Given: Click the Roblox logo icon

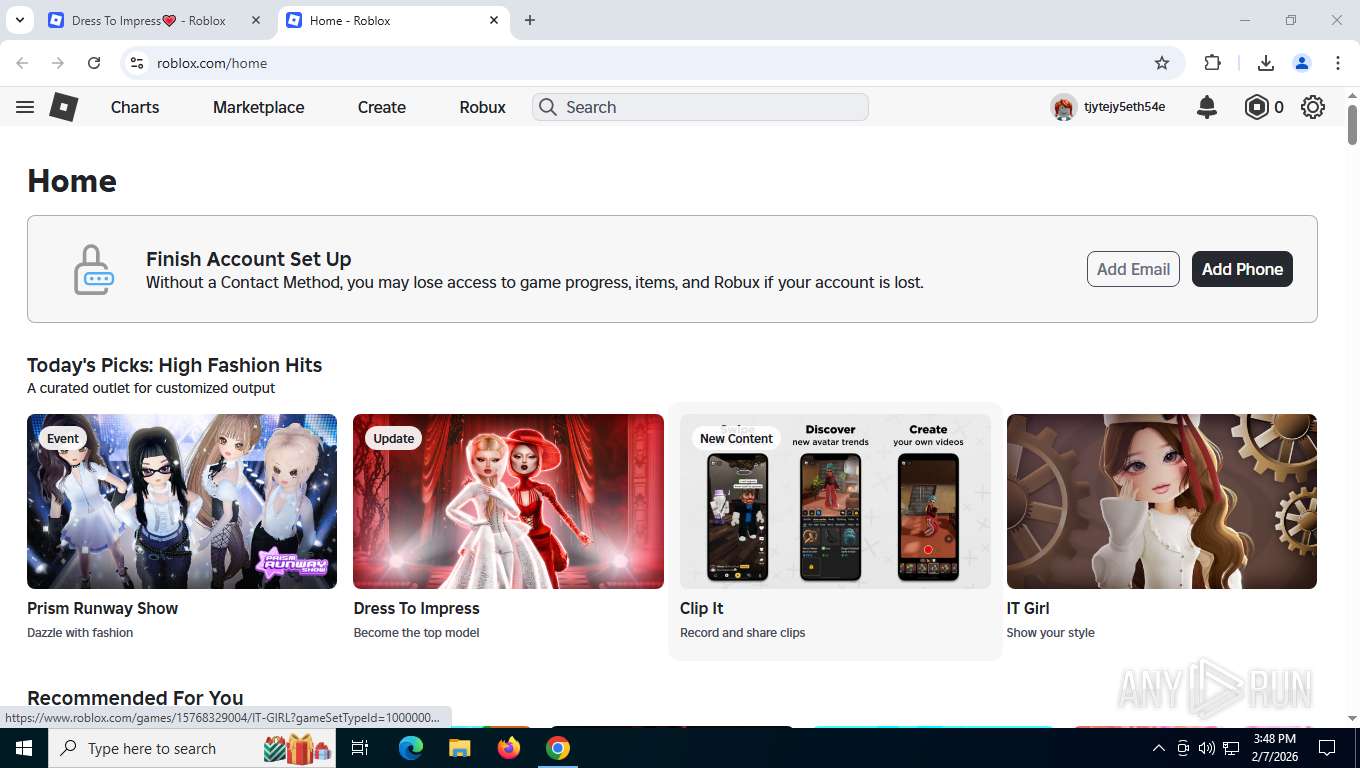Looking at the screenshot, I should (64, 107).
